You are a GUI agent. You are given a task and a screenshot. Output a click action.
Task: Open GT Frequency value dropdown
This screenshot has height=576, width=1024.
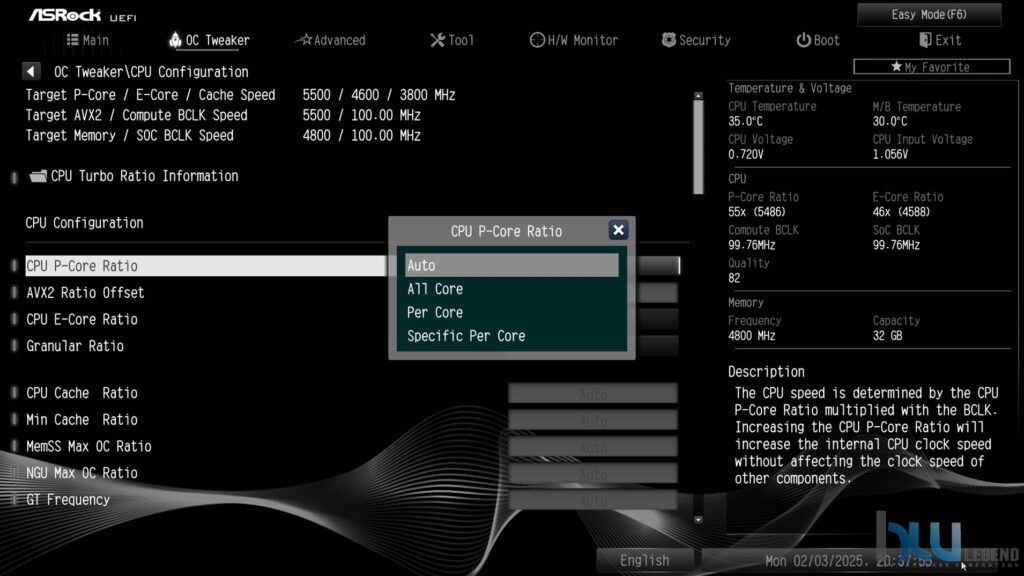[x=593, y=502]
